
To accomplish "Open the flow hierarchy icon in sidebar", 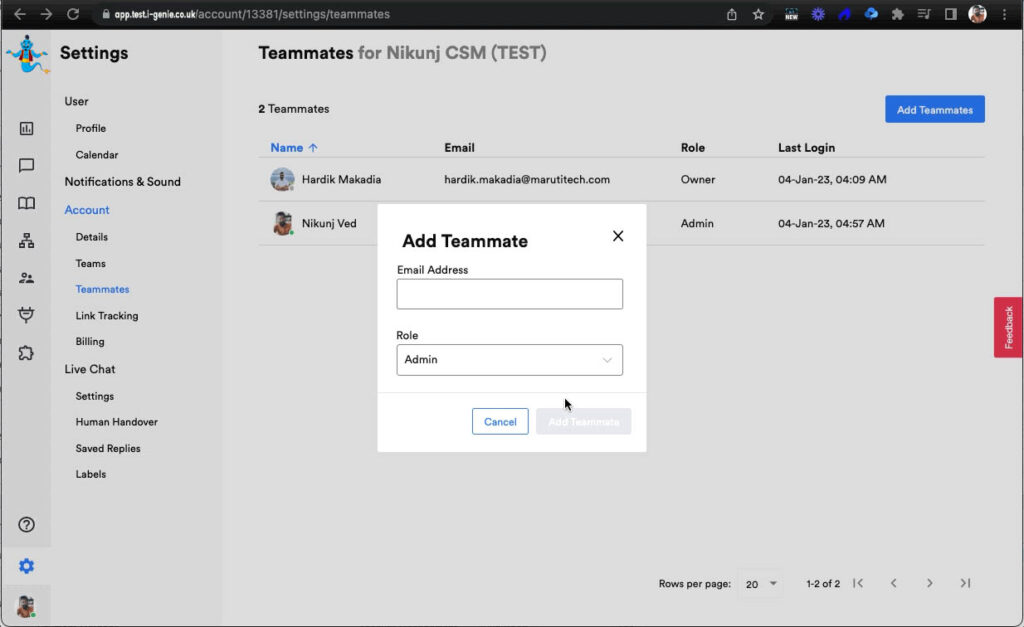I will pos(26,241).
